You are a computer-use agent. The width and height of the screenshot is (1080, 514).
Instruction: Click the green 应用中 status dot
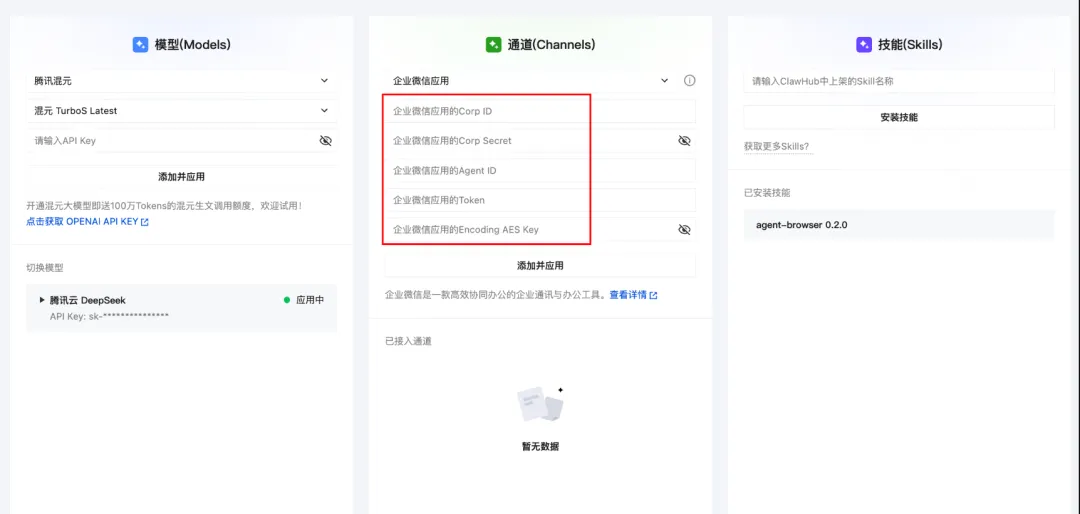click(x=287, y=300)
